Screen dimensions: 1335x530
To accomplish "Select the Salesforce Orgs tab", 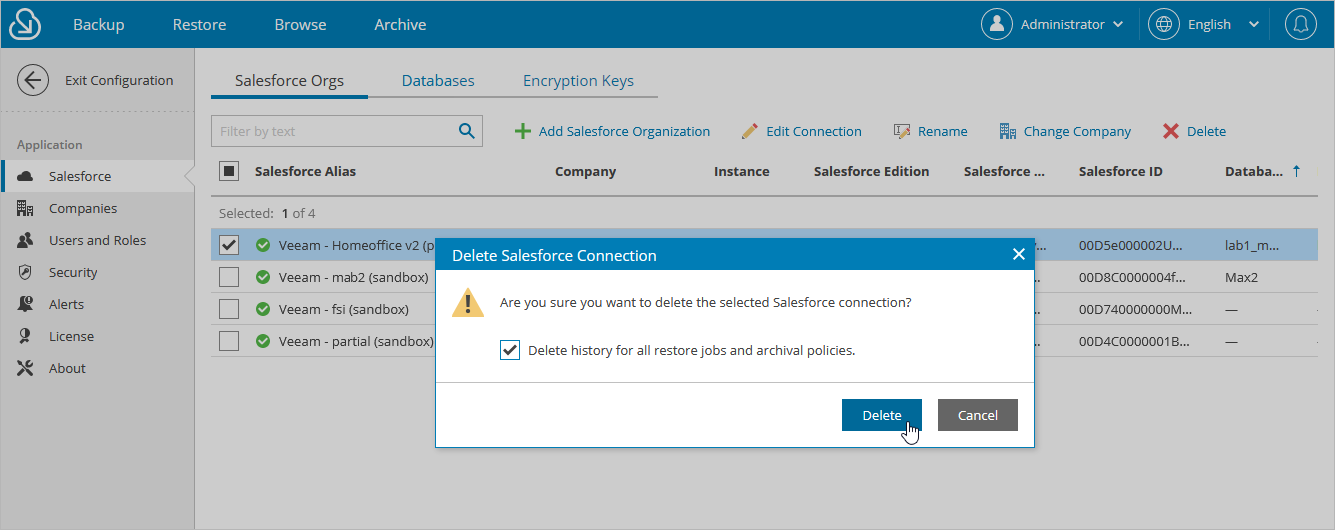I will point(289,81).
